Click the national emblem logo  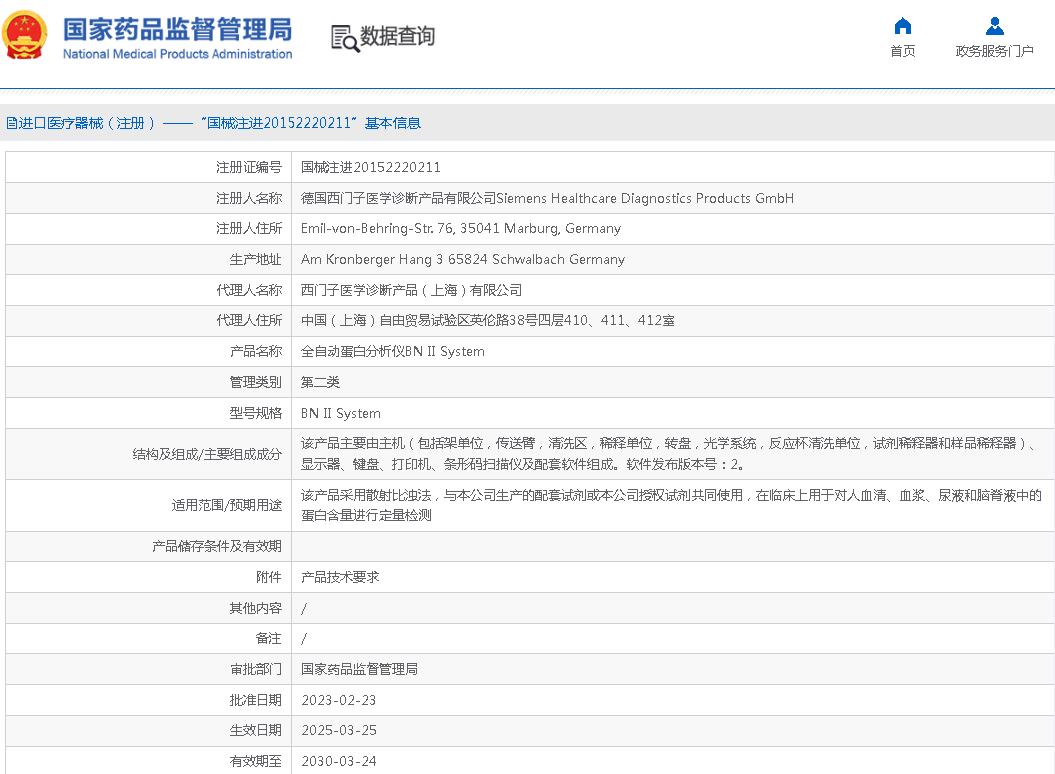tap(25, 36)
